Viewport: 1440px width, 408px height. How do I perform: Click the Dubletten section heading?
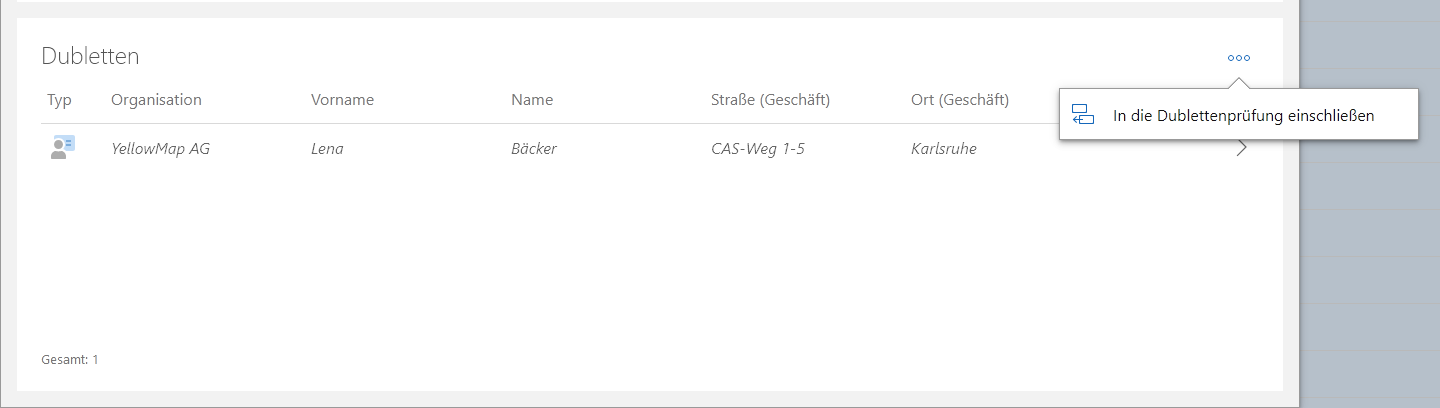[90, 57]
